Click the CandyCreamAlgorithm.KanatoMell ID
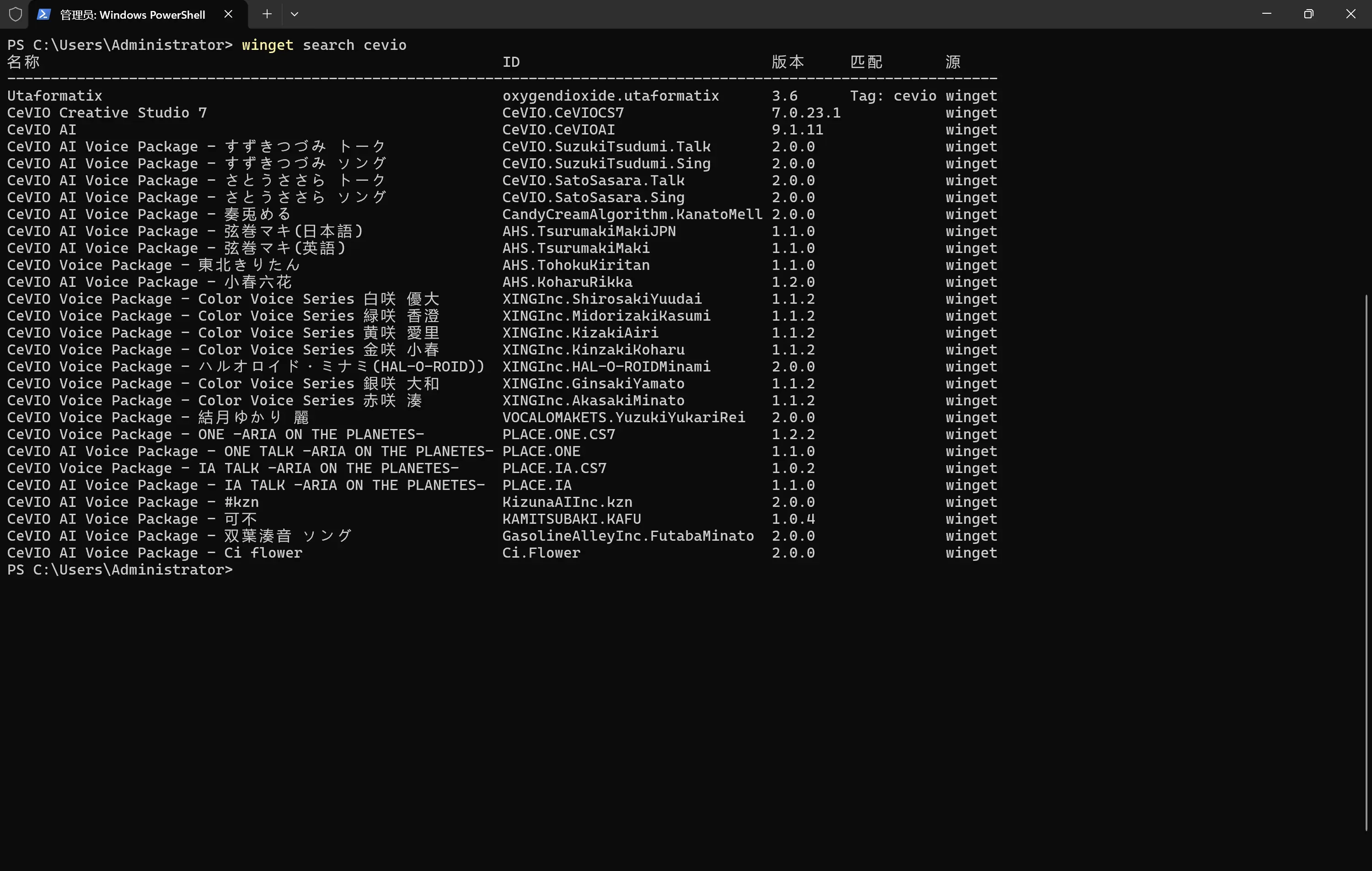The height and width of the screenshot is (871, 1372). (632, 215)
